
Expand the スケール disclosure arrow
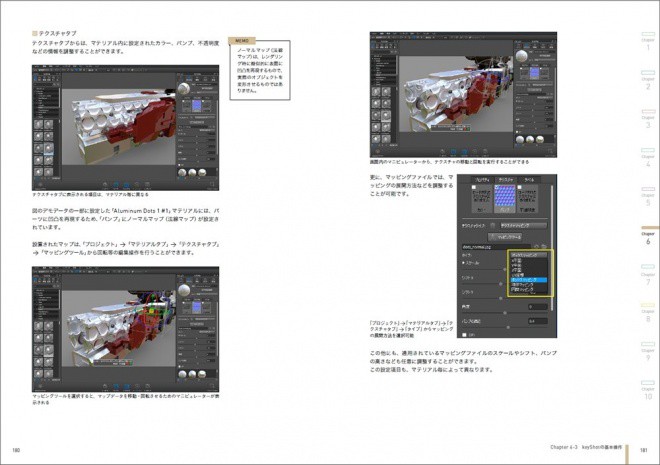(463, 263)
